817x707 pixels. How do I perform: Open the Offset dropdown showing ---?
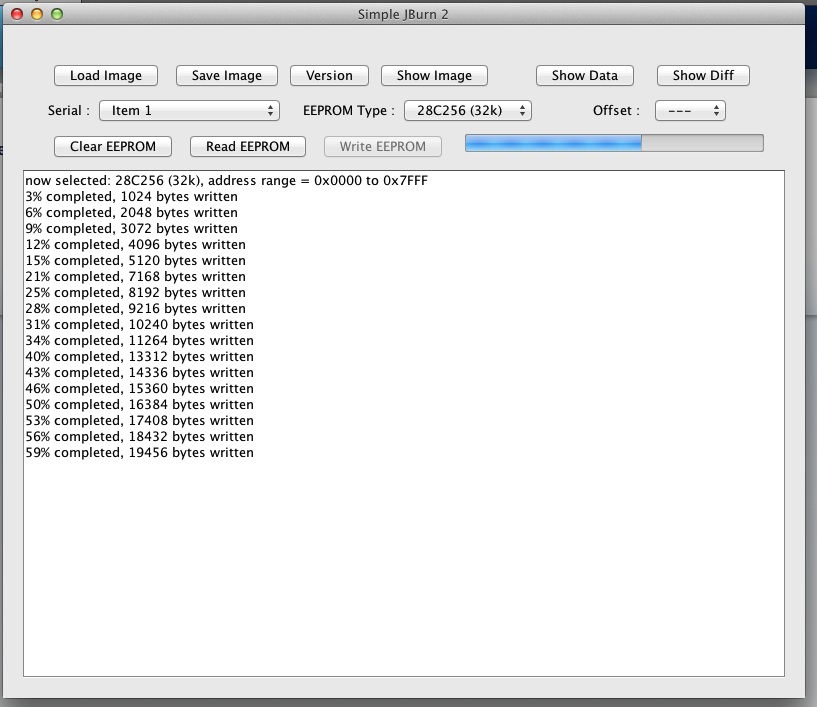(690, 111)
